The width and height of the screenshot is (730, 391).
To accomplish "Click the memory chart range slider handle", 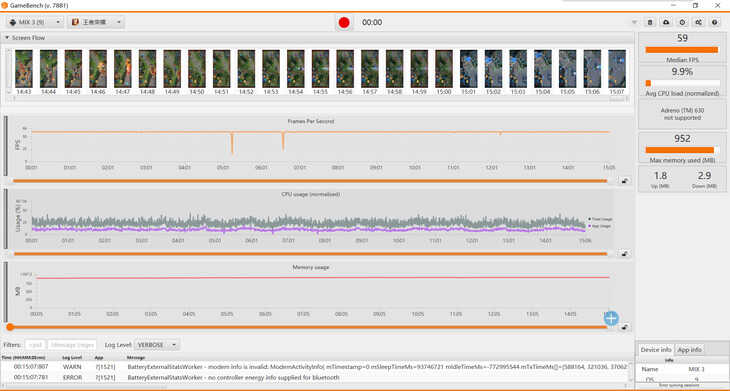I will point(10,327).
